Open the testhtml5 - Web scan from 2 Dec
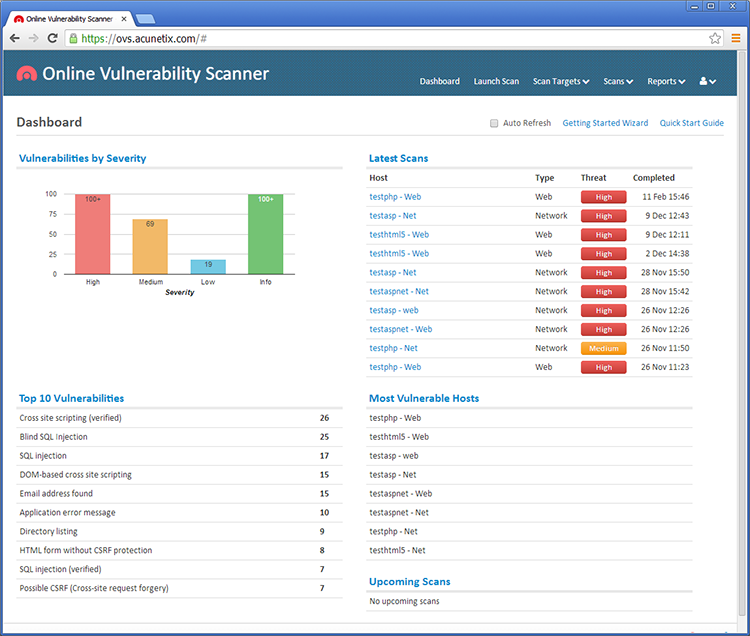 tap(399, 253)
